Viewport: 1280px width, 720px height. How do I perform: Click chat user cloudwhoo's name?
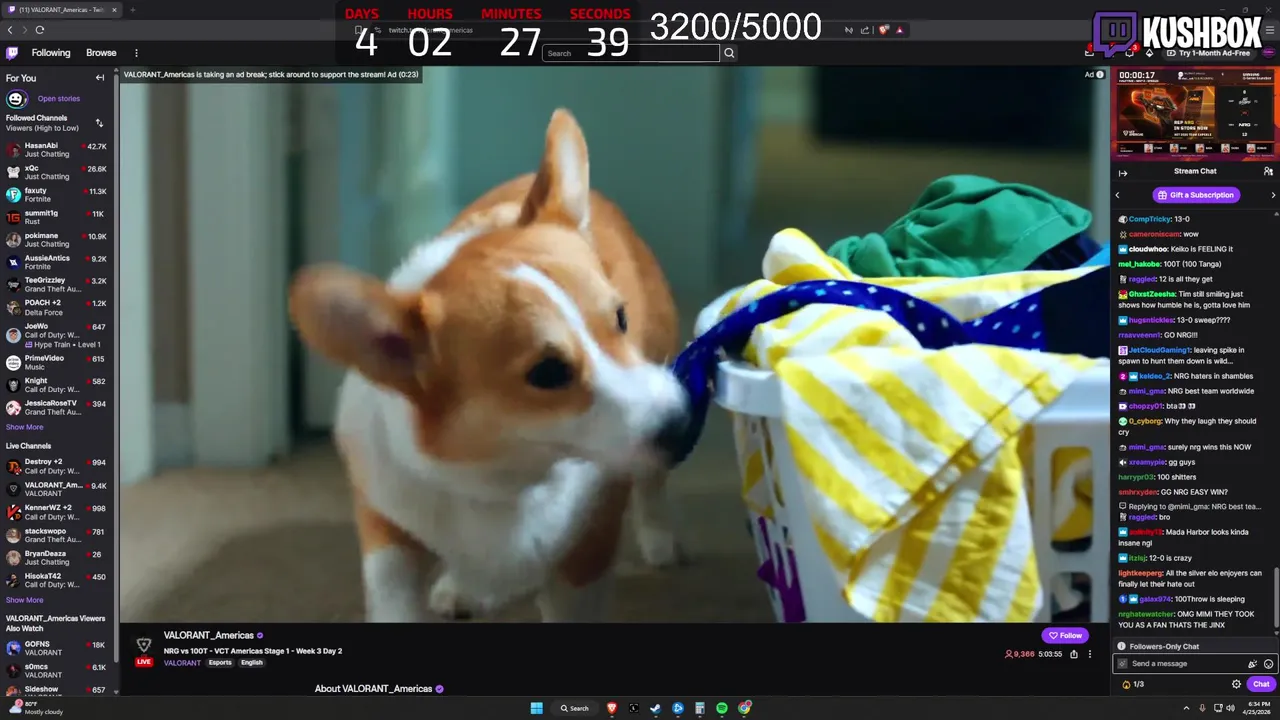(1148, 249)
